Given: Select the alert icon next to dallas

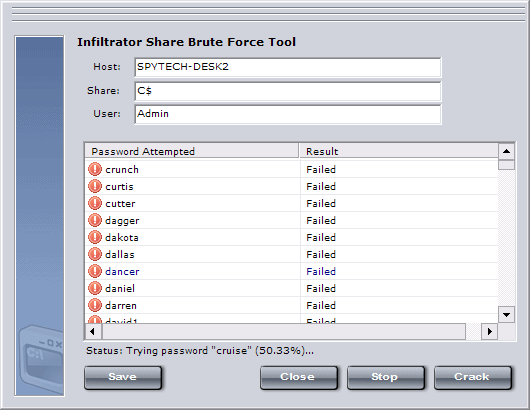Looking at the screenshot, I should click(x=95, y=254).
